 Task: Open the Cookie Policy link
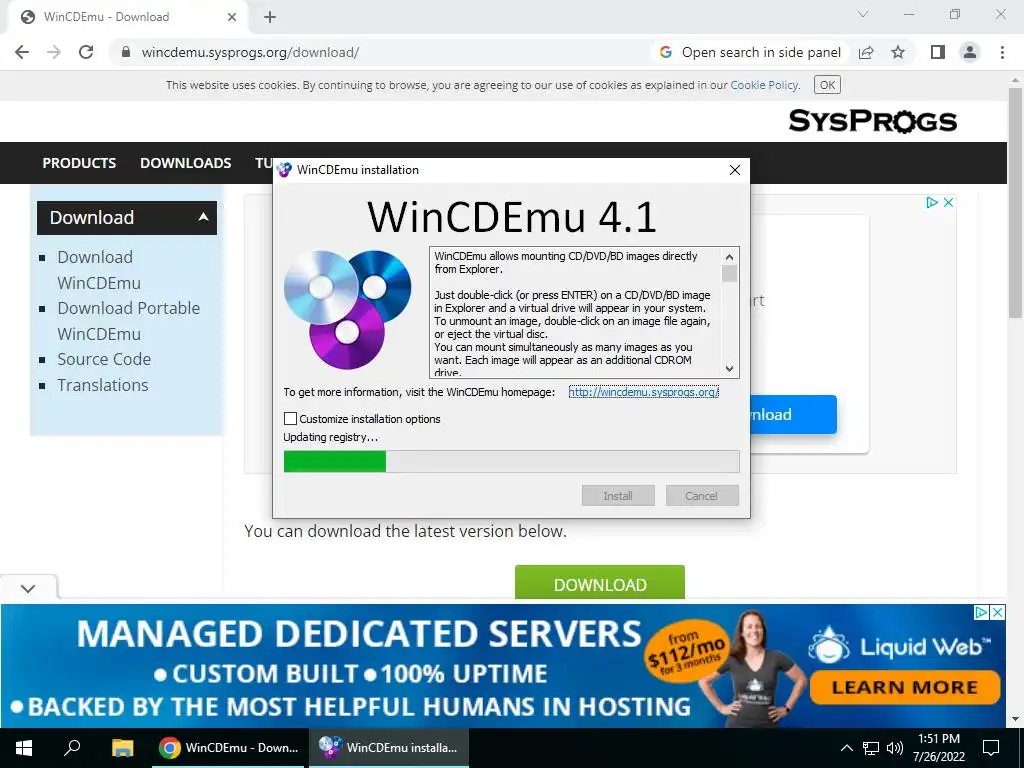[x=764, y=85]
